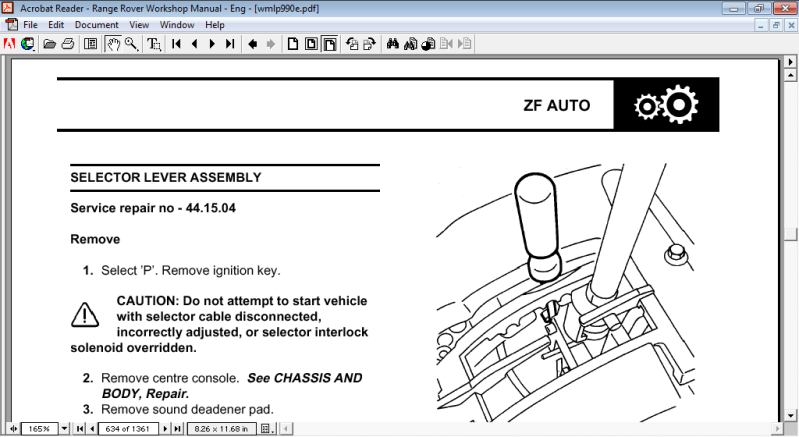Image resolution: width=799 pixels, height=437 pixels.
Task: Click Go to Next View arrow
Action: click(x=271, y=44)
